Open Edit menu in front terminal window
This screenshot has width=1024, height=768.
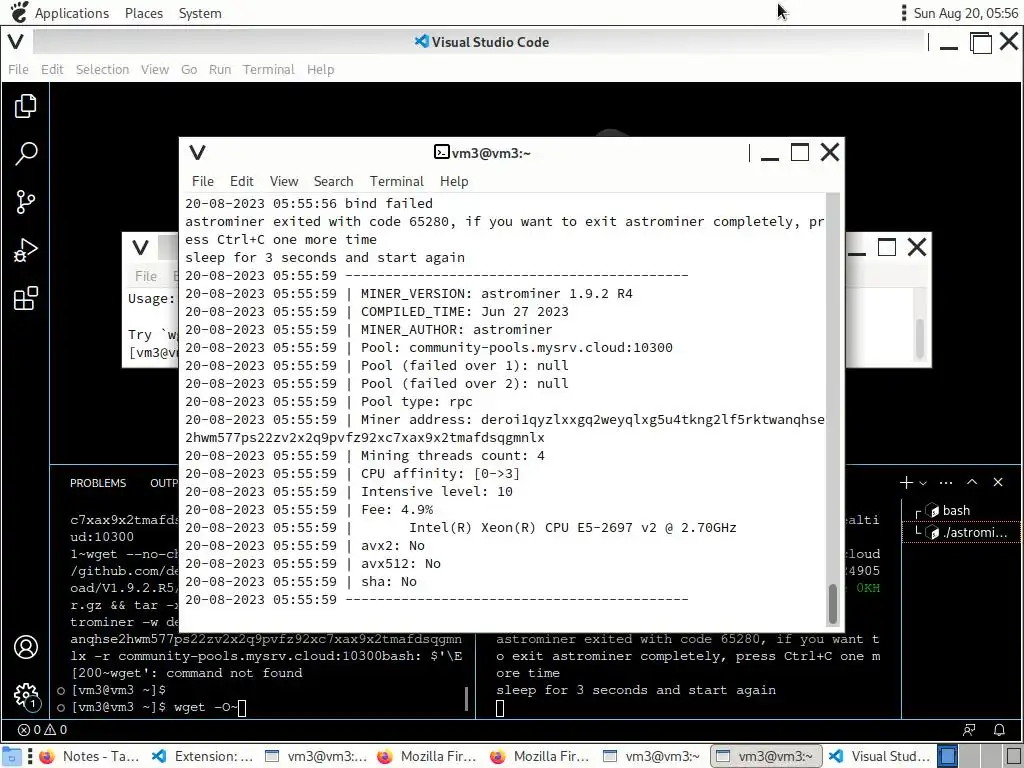(x=242, y=182)
